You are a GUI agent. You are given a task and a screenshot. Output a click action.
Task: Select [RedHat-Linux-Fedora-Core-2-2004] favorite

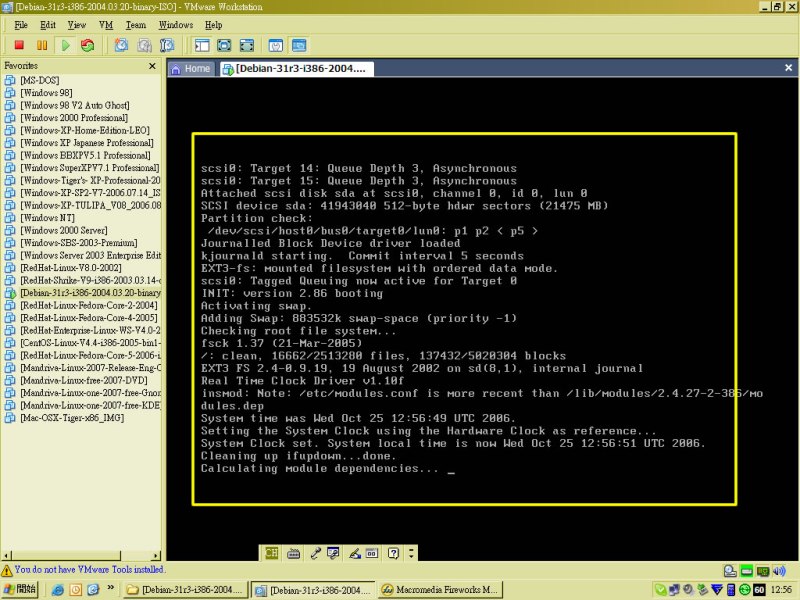coord(89,305)
